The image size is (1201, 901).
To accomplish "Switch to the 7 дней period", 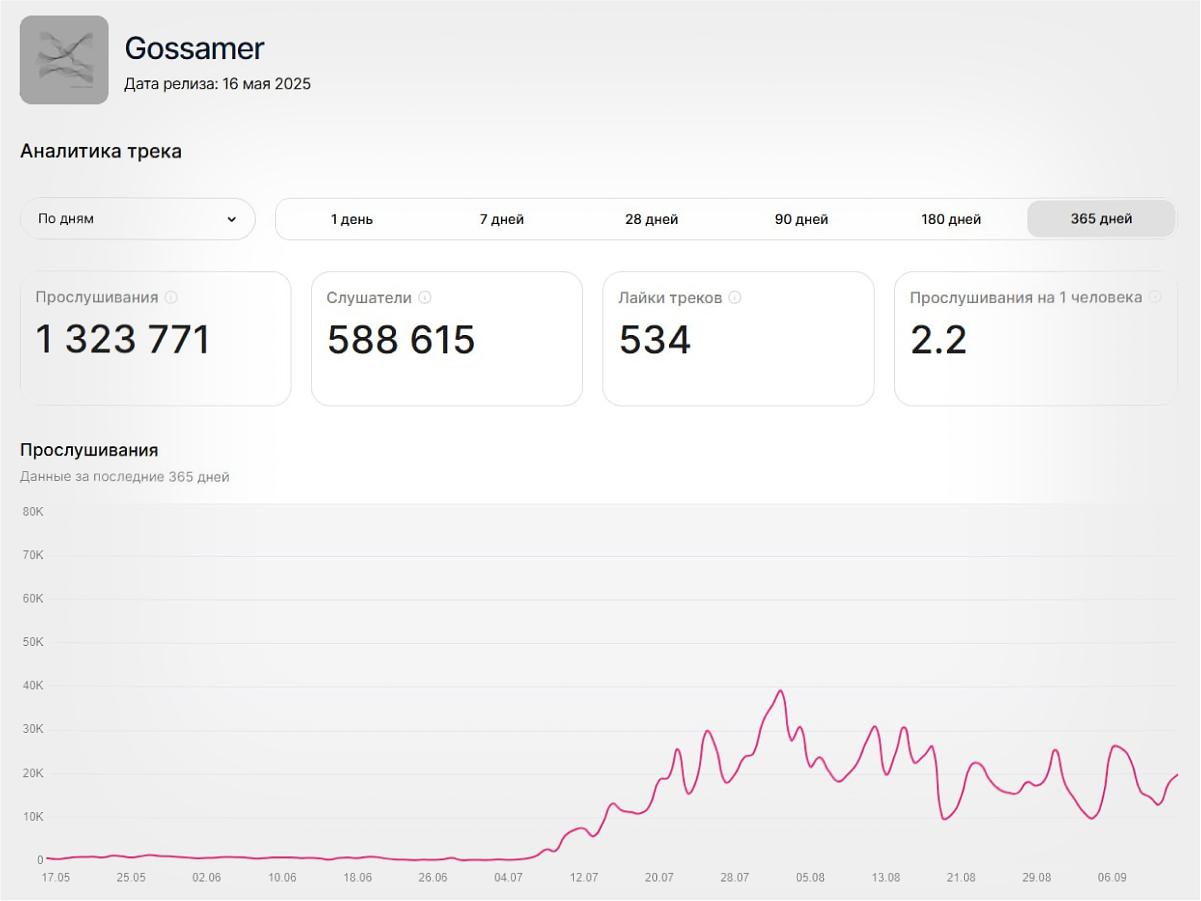I will click(x=501, y=219).
